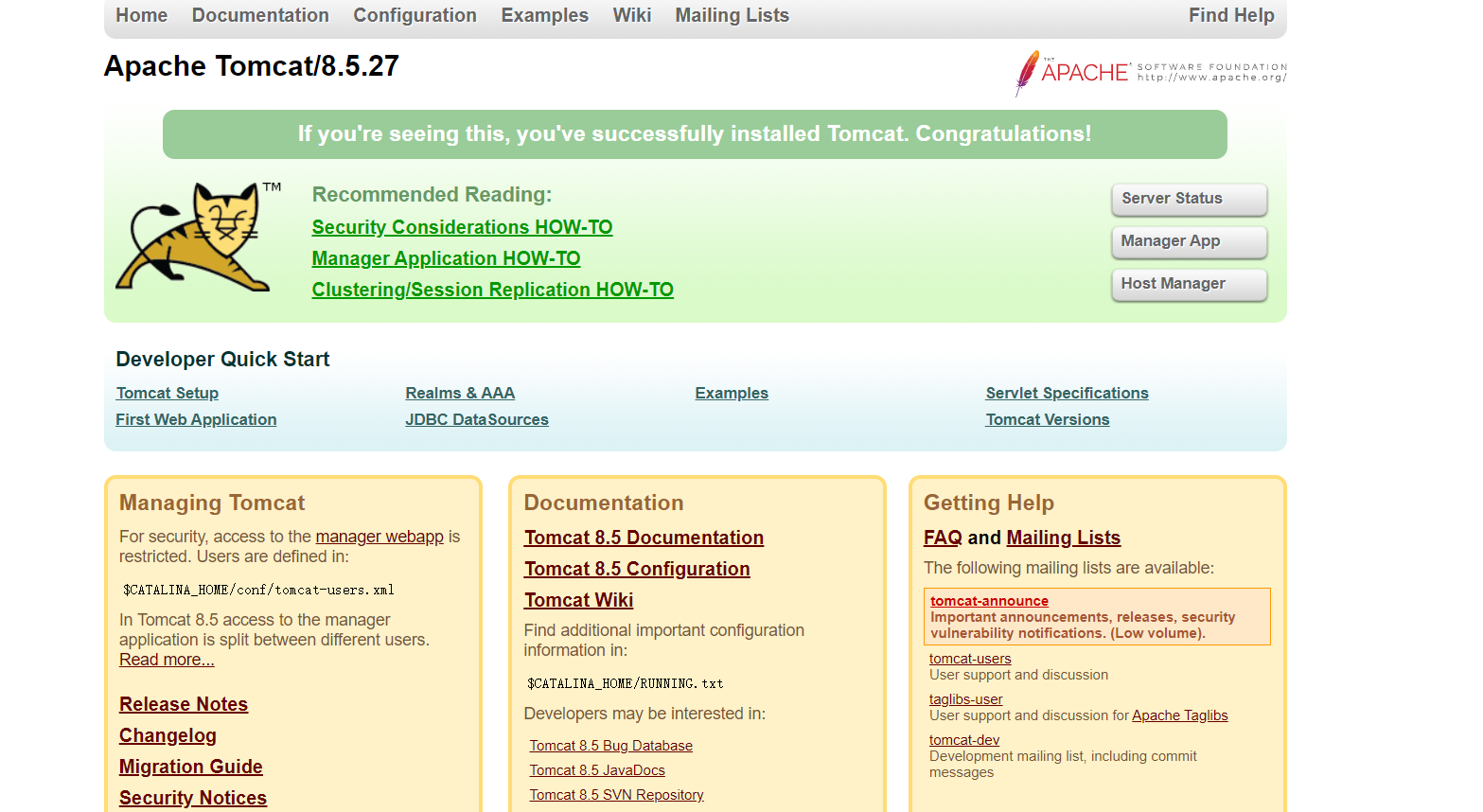Open Tomcat 8.5 Documentation link
Image resolution: width=1483 pixels, height=812 pixels.
click(644, 538)
